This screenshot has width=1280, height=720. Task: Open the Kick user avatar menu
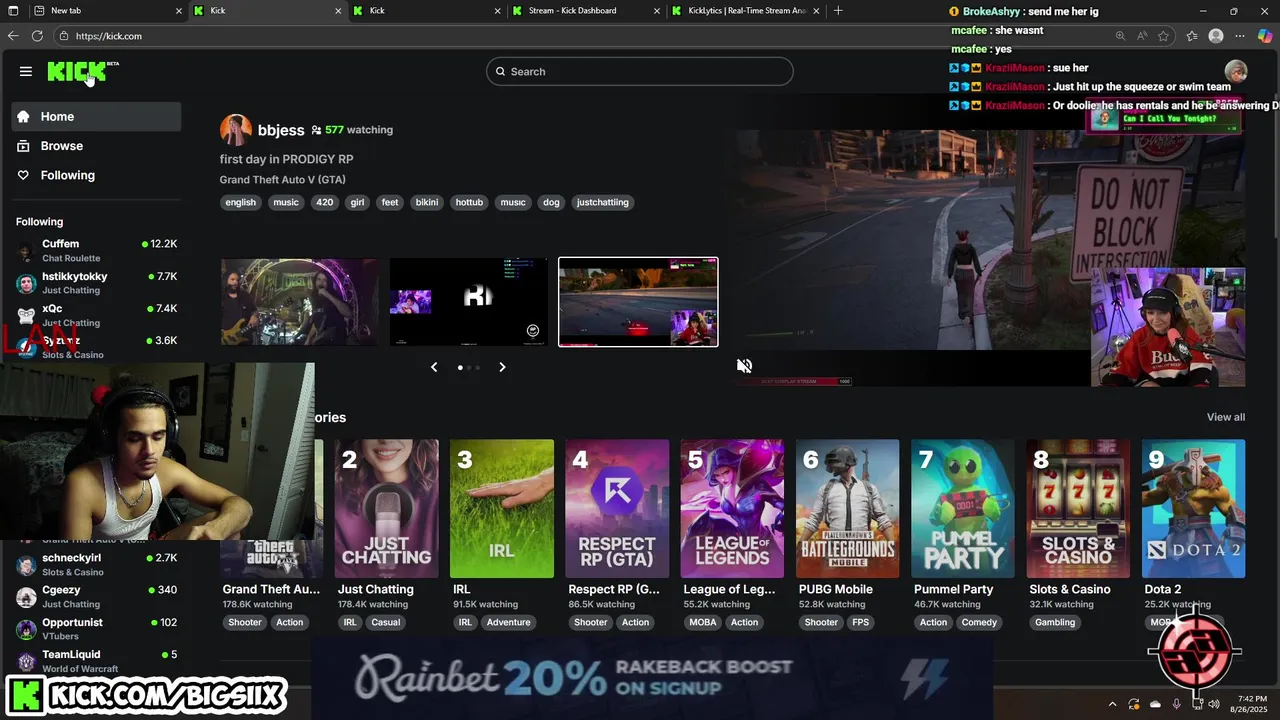1236,71
